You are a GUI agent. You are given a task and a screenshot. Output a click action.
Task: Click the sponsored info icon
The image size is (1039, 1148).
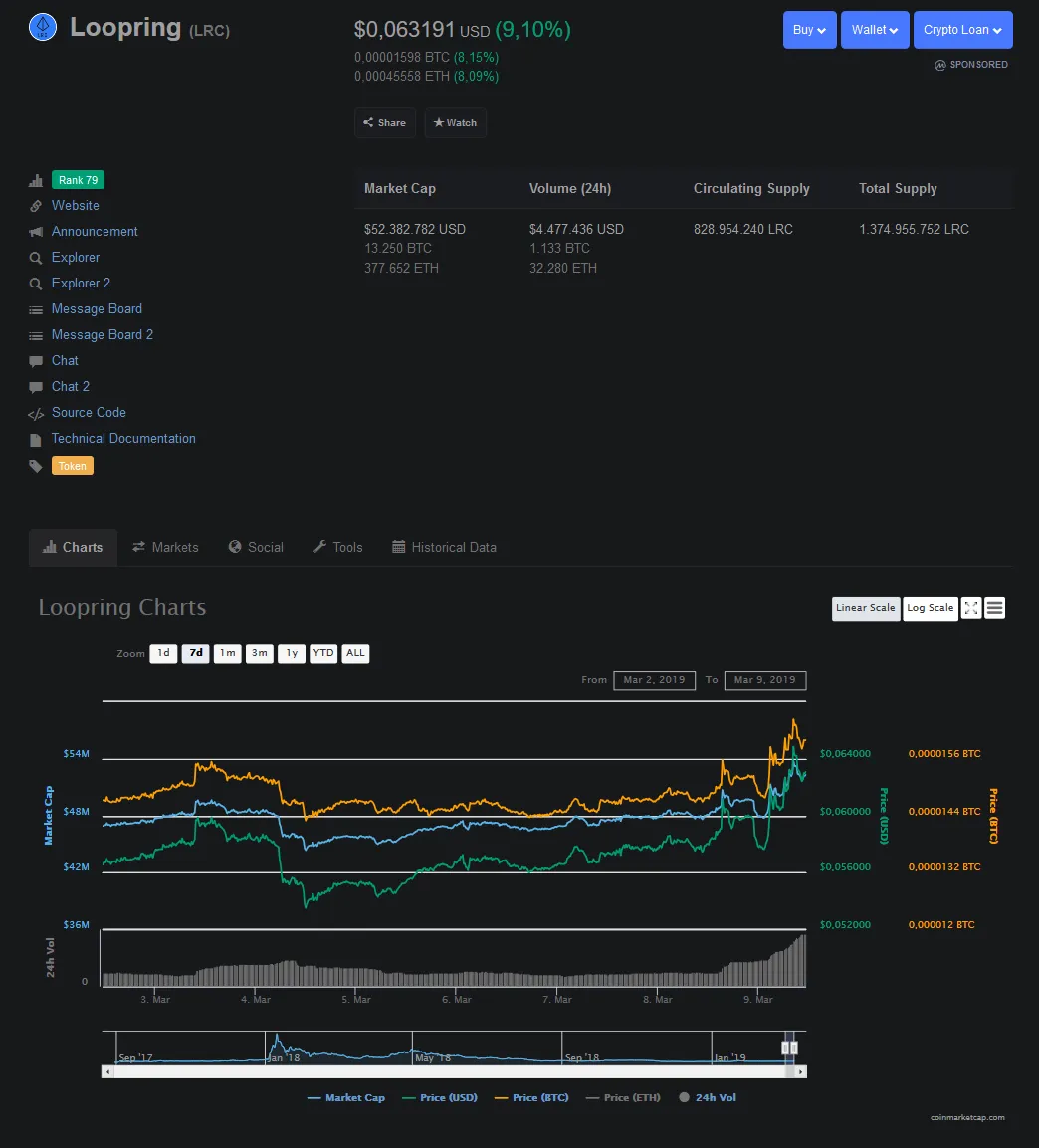coord(940,66)
